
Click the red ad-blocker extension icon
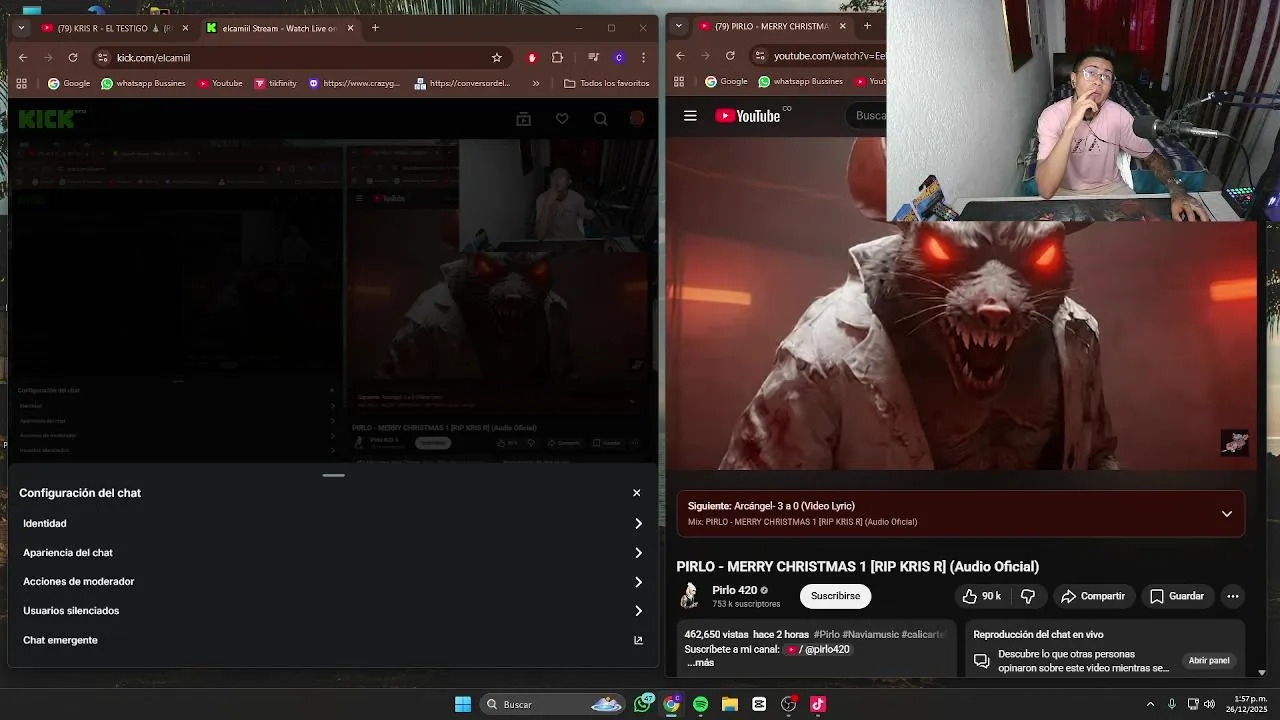532,58
